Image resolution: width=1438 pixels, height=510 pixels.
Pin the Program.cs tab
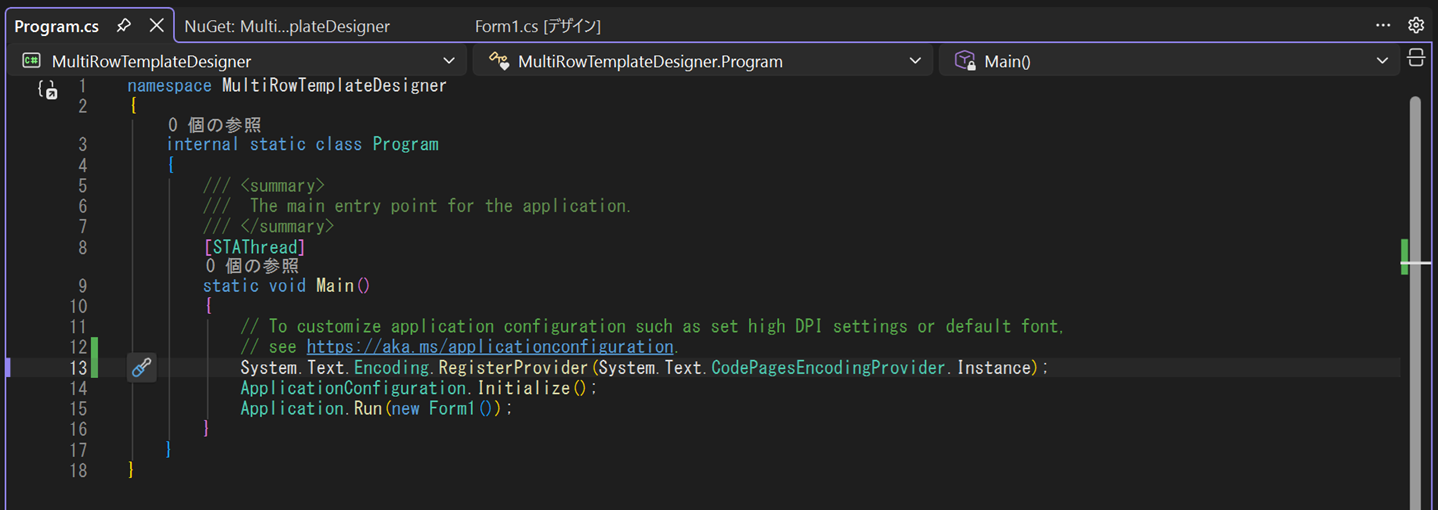124,25
